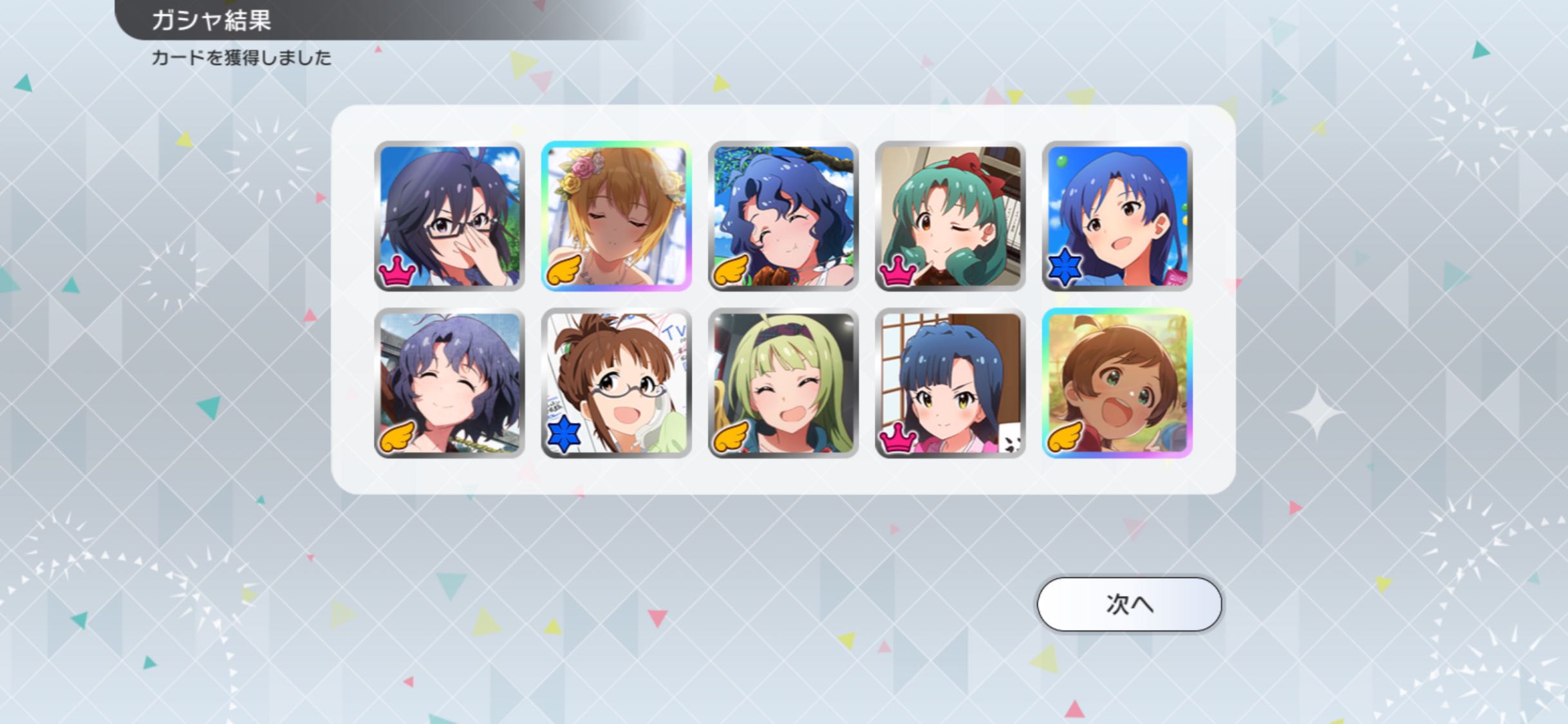The width and height of the screenshot is (1568, 724).
Task: Select the long blue-haired girl with balloons card
Action: [1117, 216]
